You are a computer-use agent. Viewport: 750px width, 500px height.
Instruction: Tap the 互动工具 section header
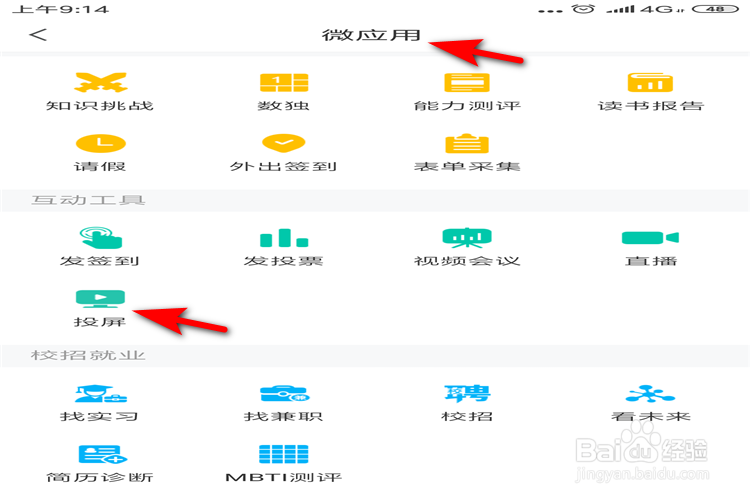(88, 200)
